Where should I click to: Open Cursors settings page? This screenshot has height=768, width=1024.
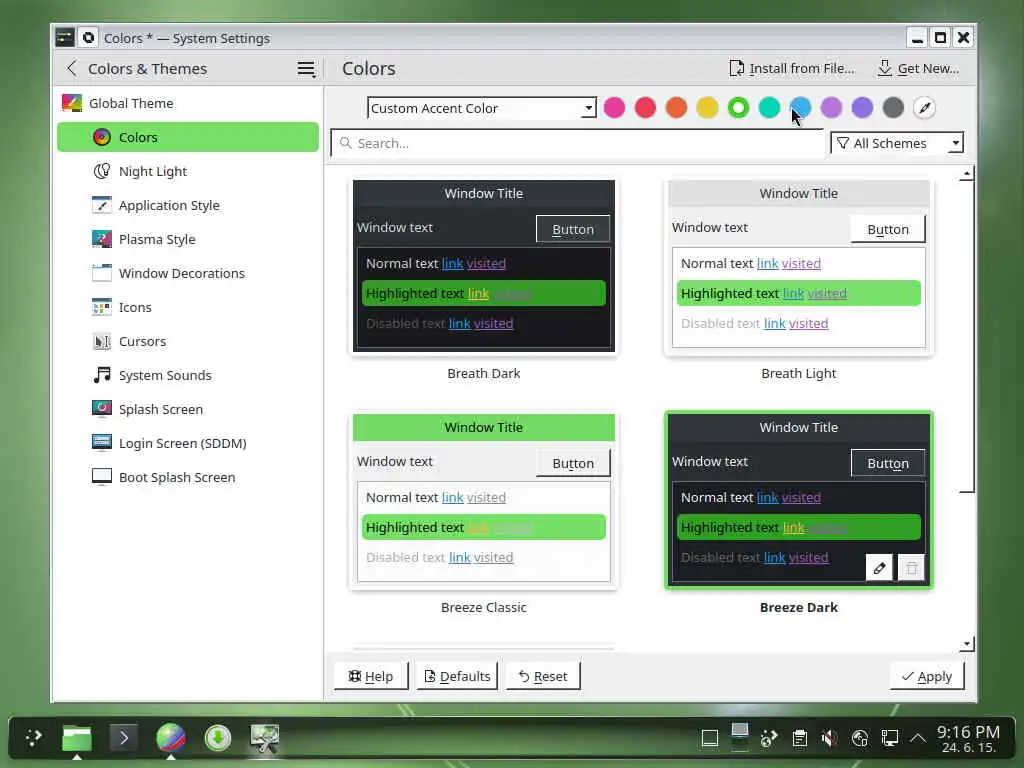pos(188,341)
